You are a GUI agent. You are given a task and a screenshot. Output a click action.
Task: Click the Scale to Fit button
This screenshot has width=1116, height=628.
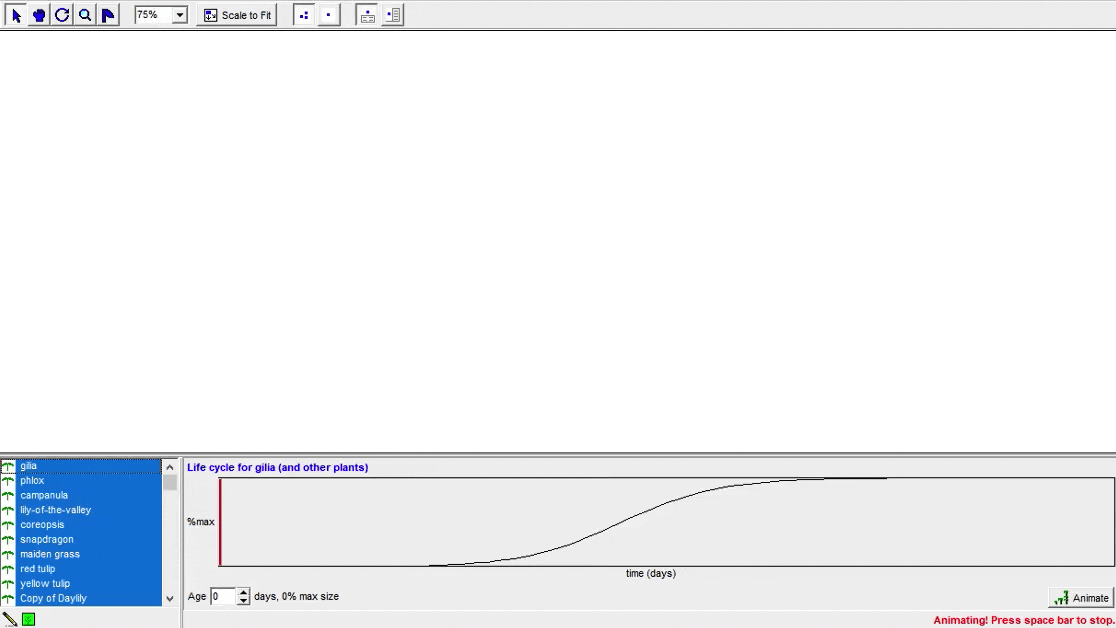point(237,14)
